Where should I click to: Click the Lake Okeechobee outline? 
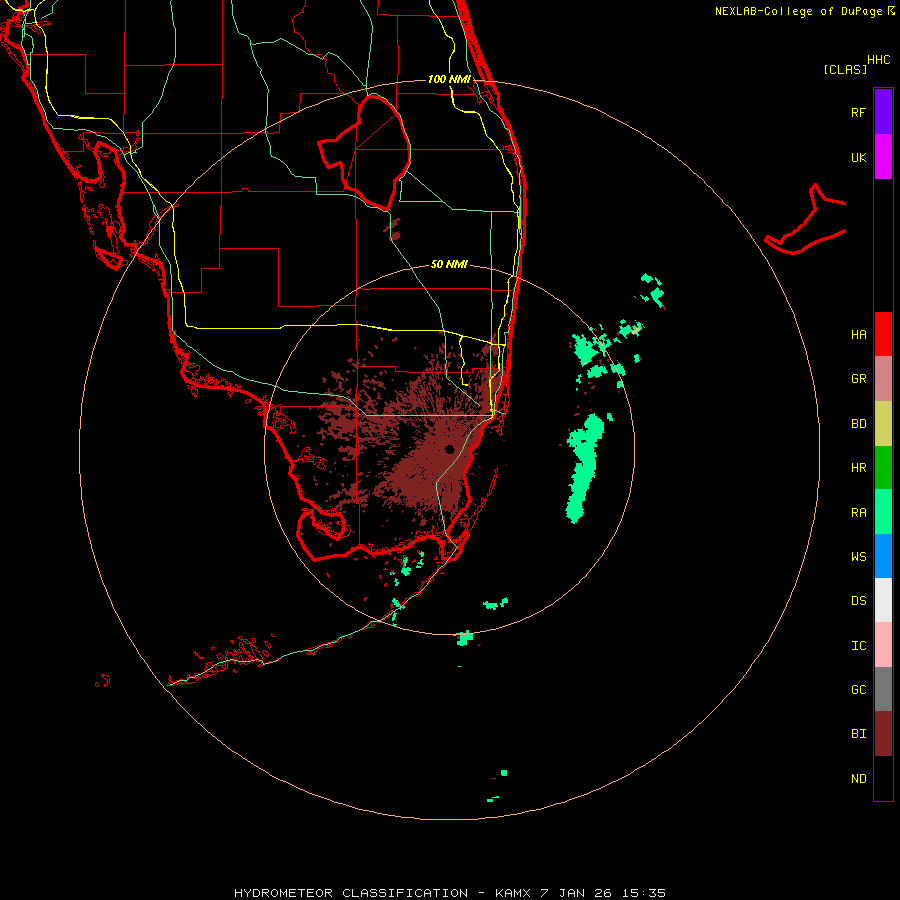365,153
